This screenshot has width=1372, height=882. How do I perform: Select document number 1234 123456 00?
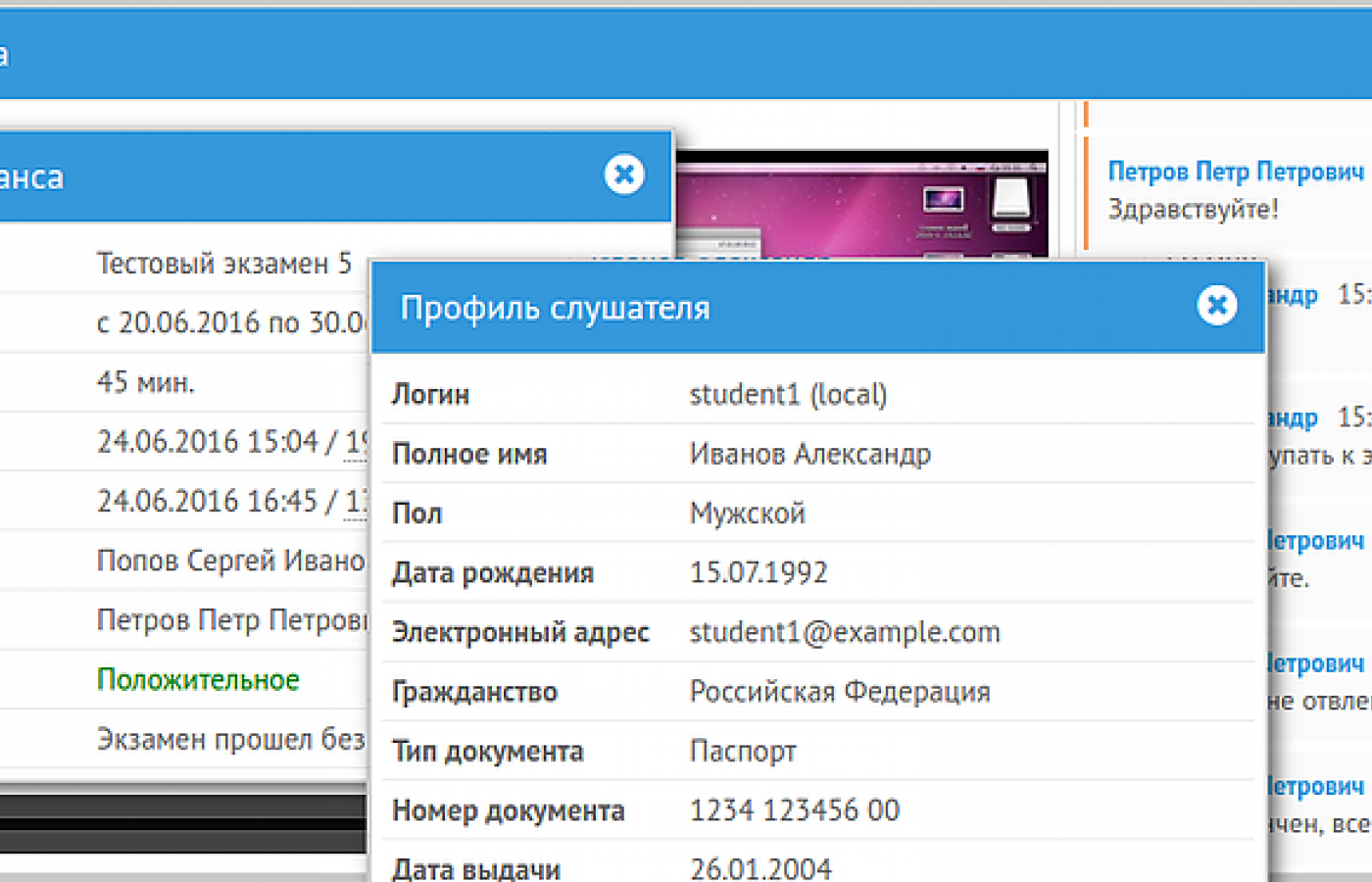point(795,810)
